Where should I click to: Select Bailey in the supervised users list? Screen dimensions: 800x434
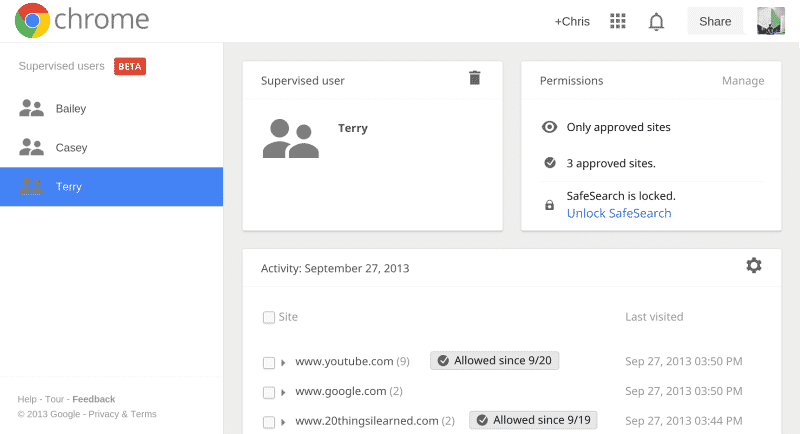pos(70,109)
